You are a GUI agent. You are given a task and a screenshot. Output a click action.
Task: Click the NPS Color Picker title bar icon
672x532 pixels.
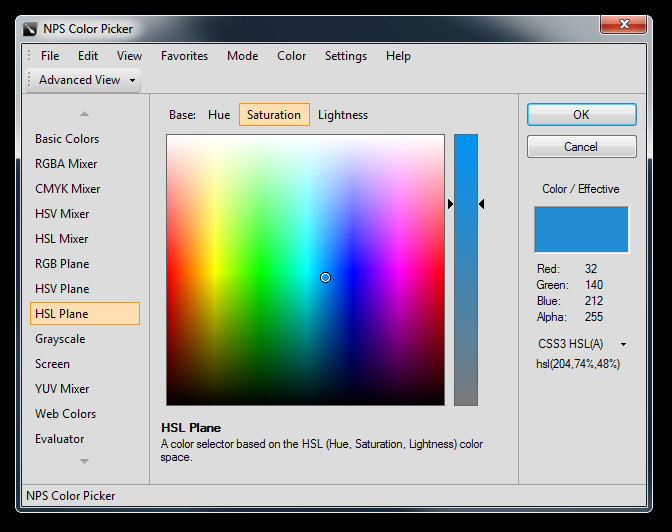tap(30, 29)
